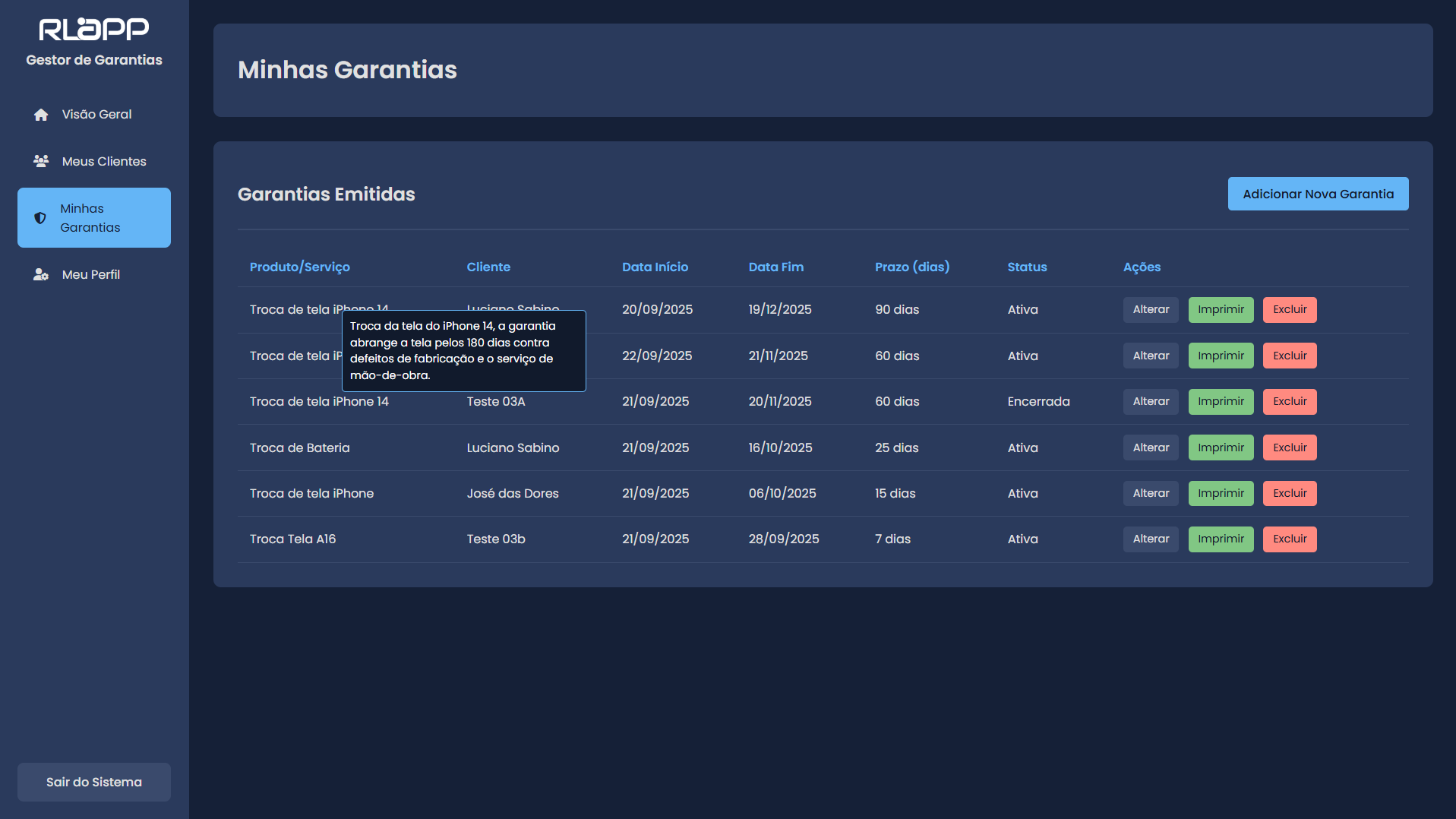Click Imprimir on the Encerrada warranty row
The width and height of the screenshot is (1456, 819).
click(x=1221, y=402)
